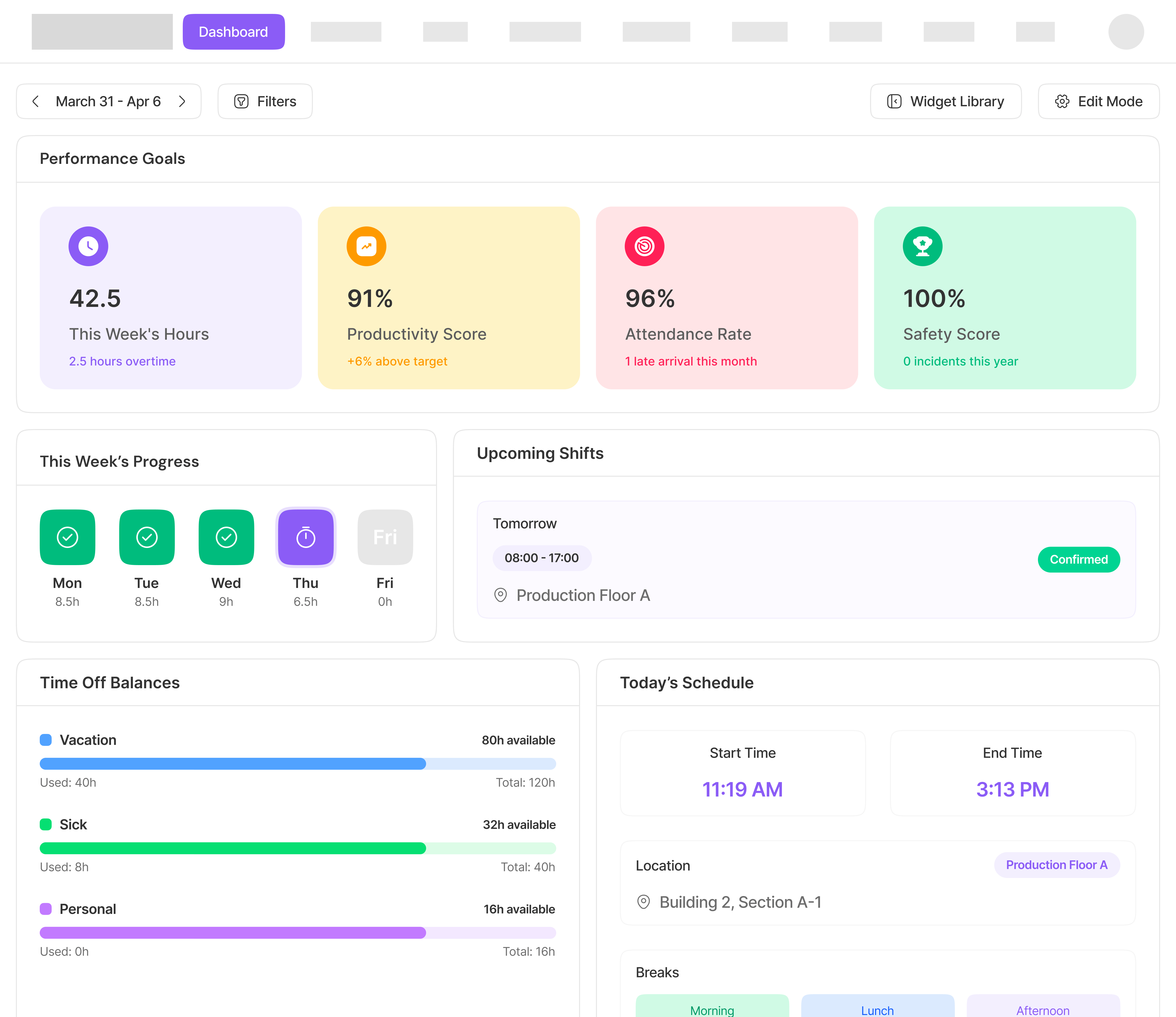Click the clock icon on This Week's Hours card
Viewport: 1176px width, 1017px height.
pos(88,246)
